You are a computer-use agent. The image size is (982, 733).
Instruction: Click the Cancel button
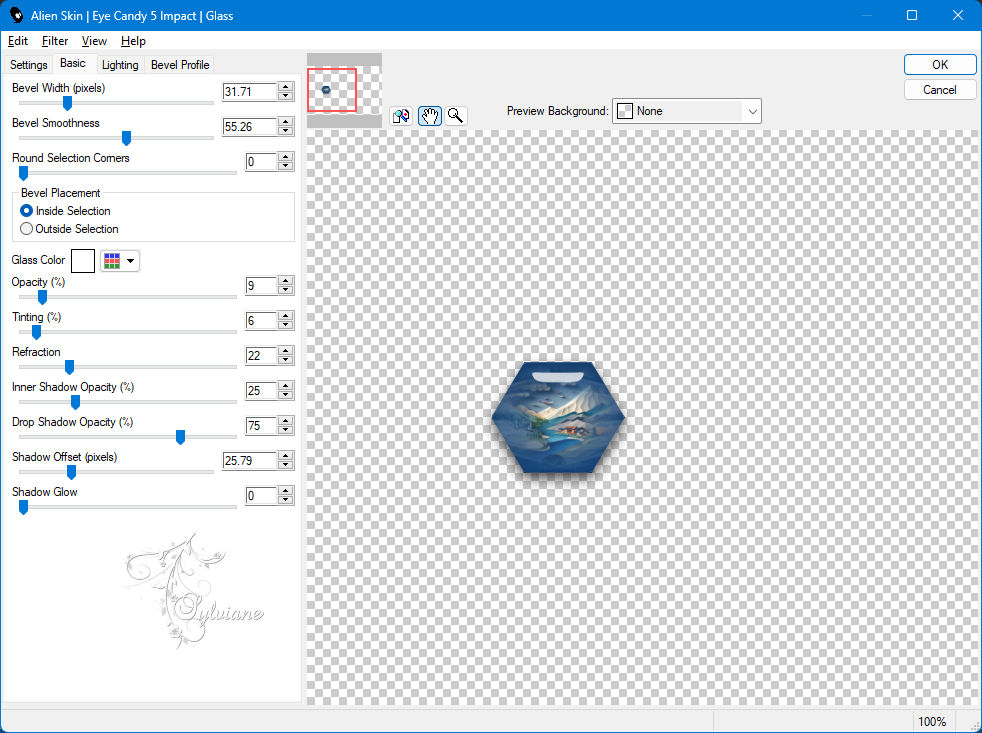coord(939,90)
